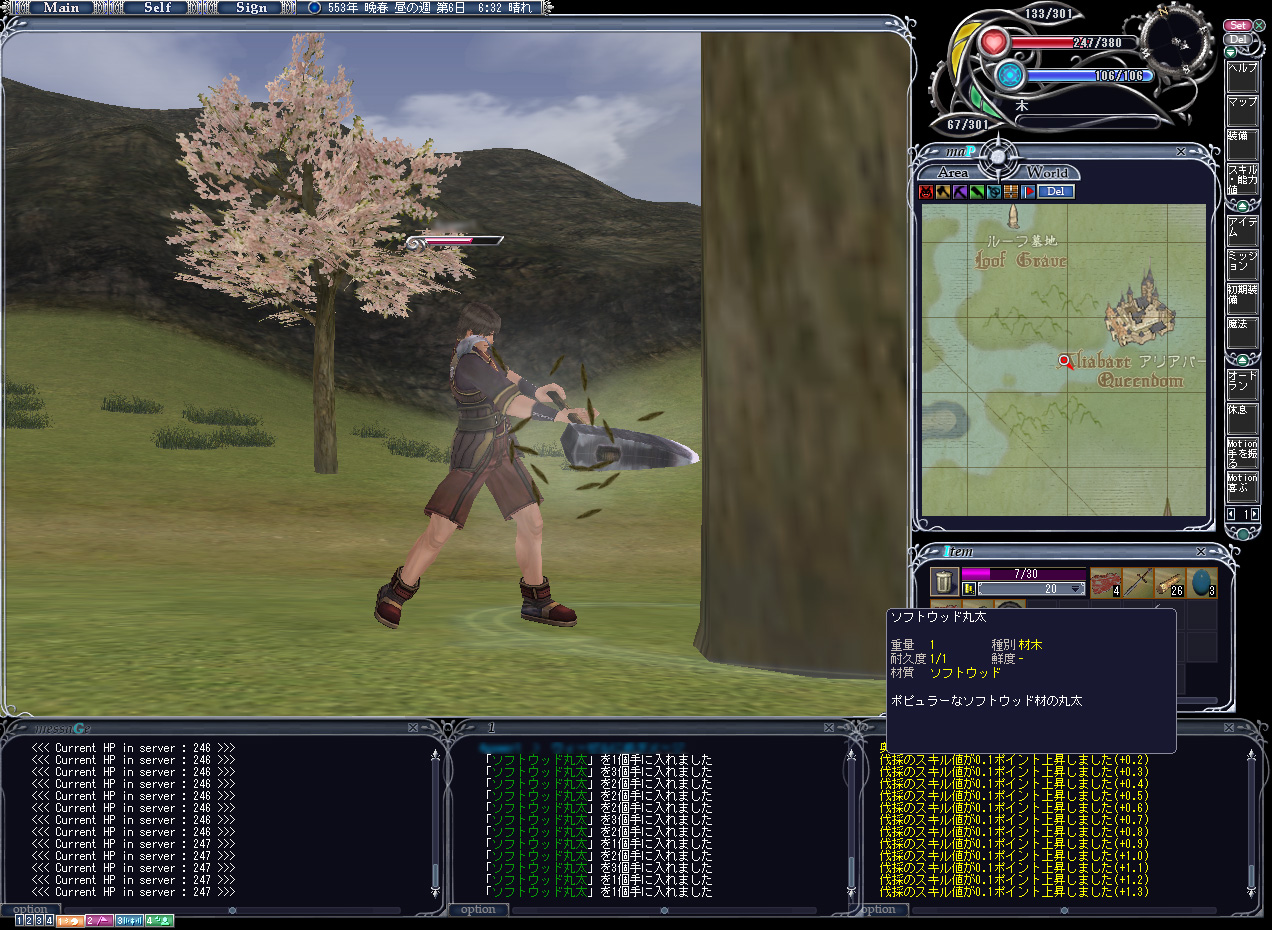The image size is (1272, 930).
Task: Open 装備 equipment shortcut
Action: coord(1243,144)
